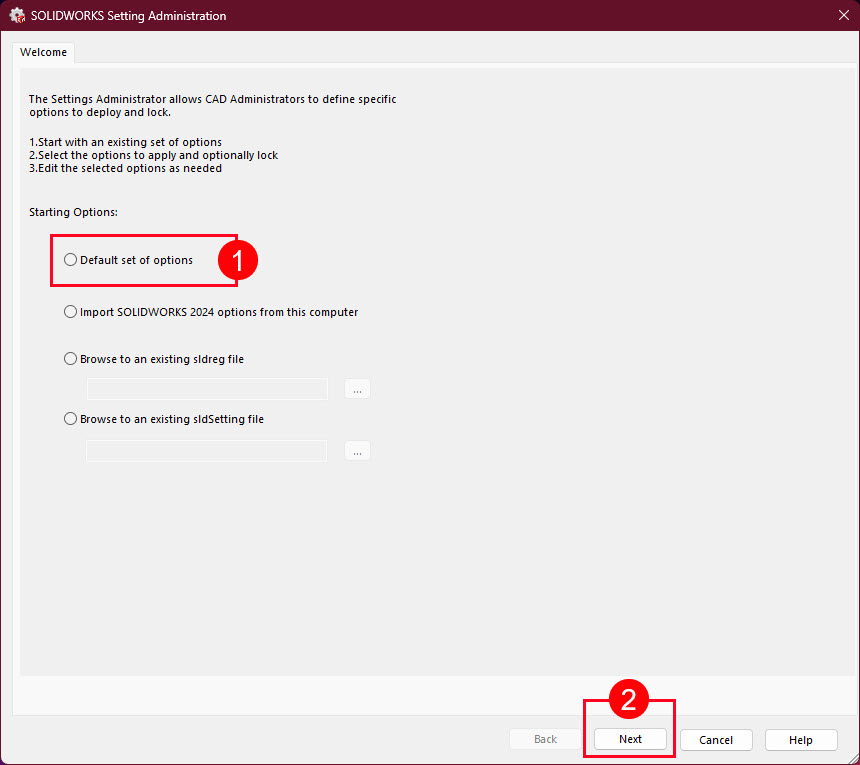Open Help for Settings Administrator
Screen dimensions: 860x765
[x=801, y=740]
